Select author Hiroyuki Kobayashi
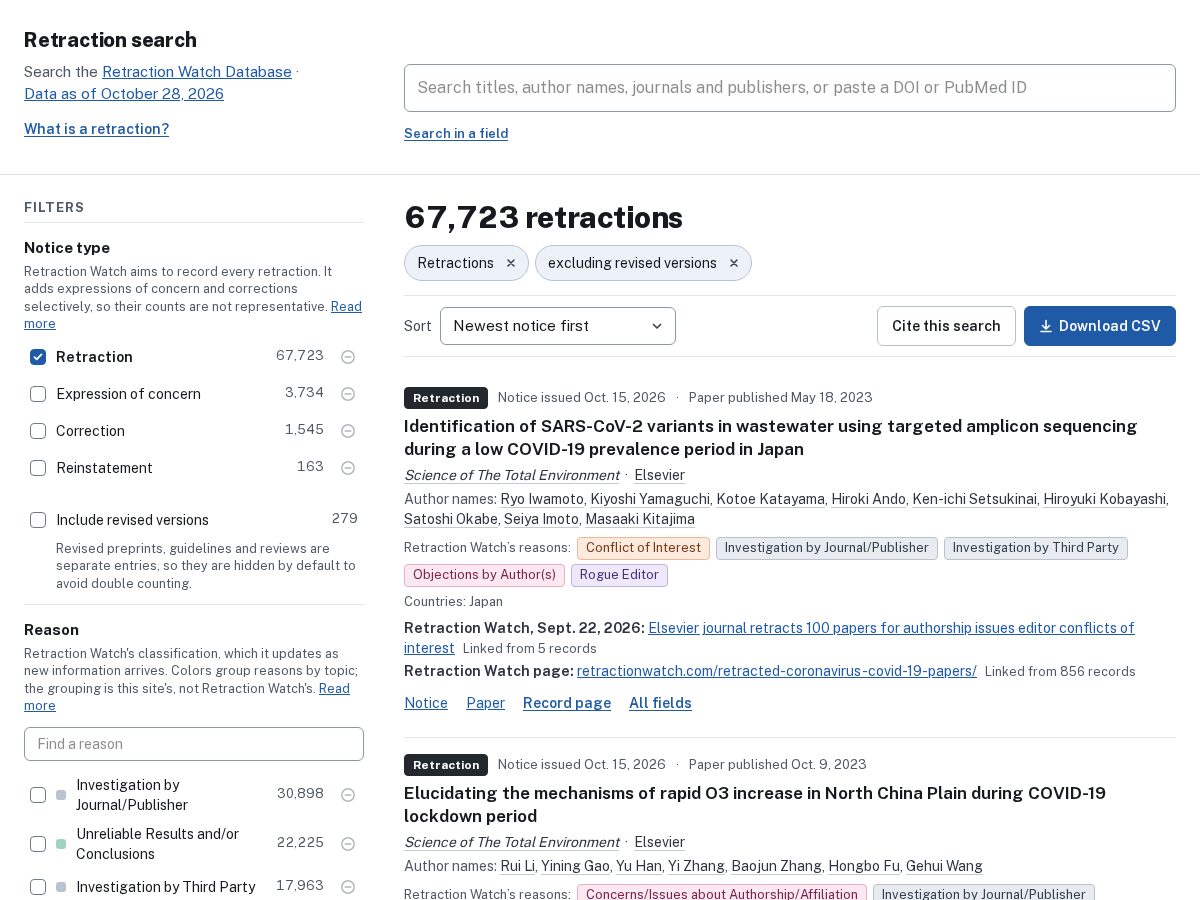 [1105, 499]
